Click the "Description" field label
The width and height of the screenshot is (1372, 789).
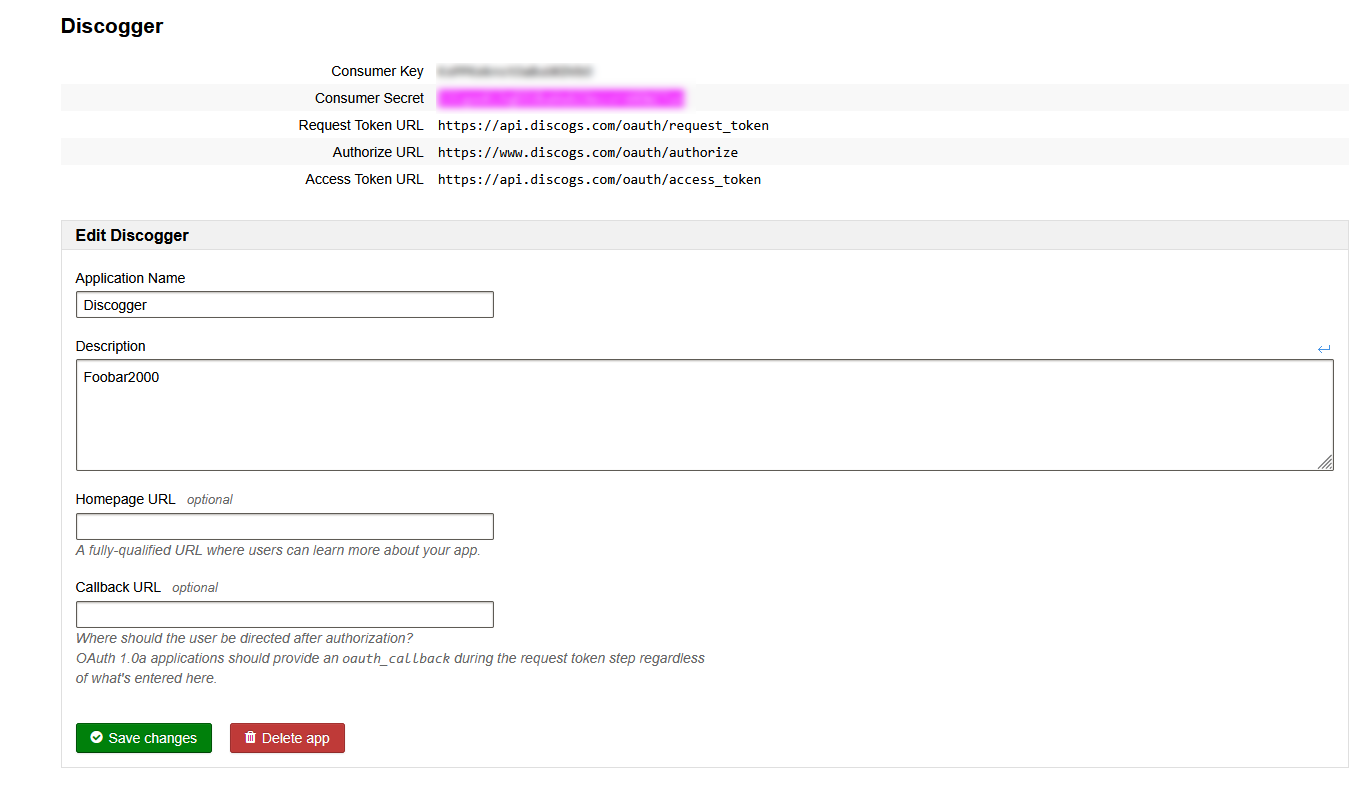coord(111,346)
